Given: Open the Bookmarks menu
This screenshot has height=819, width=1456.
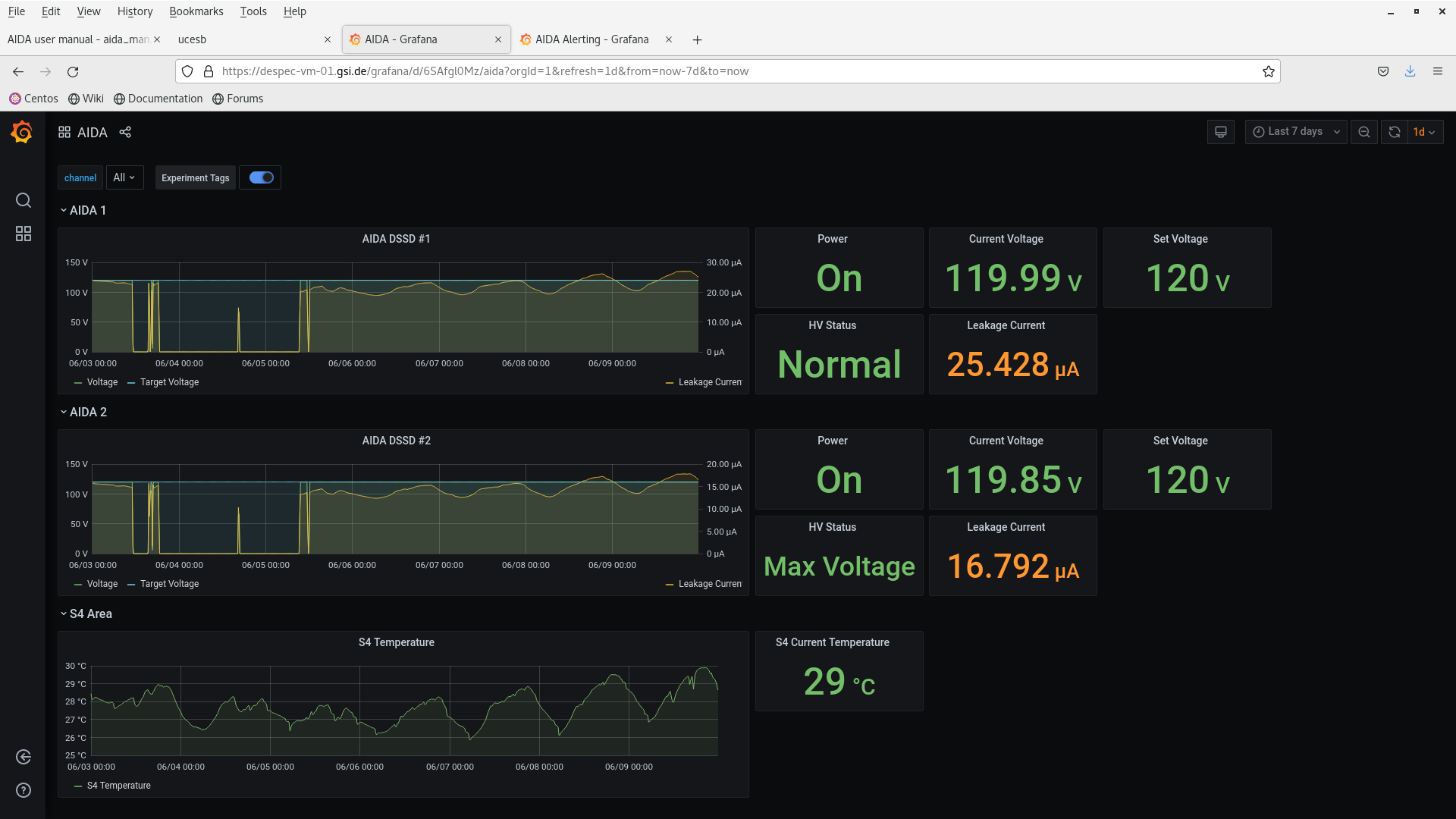Looking at the screenshot, I should [x=196, y=11].
